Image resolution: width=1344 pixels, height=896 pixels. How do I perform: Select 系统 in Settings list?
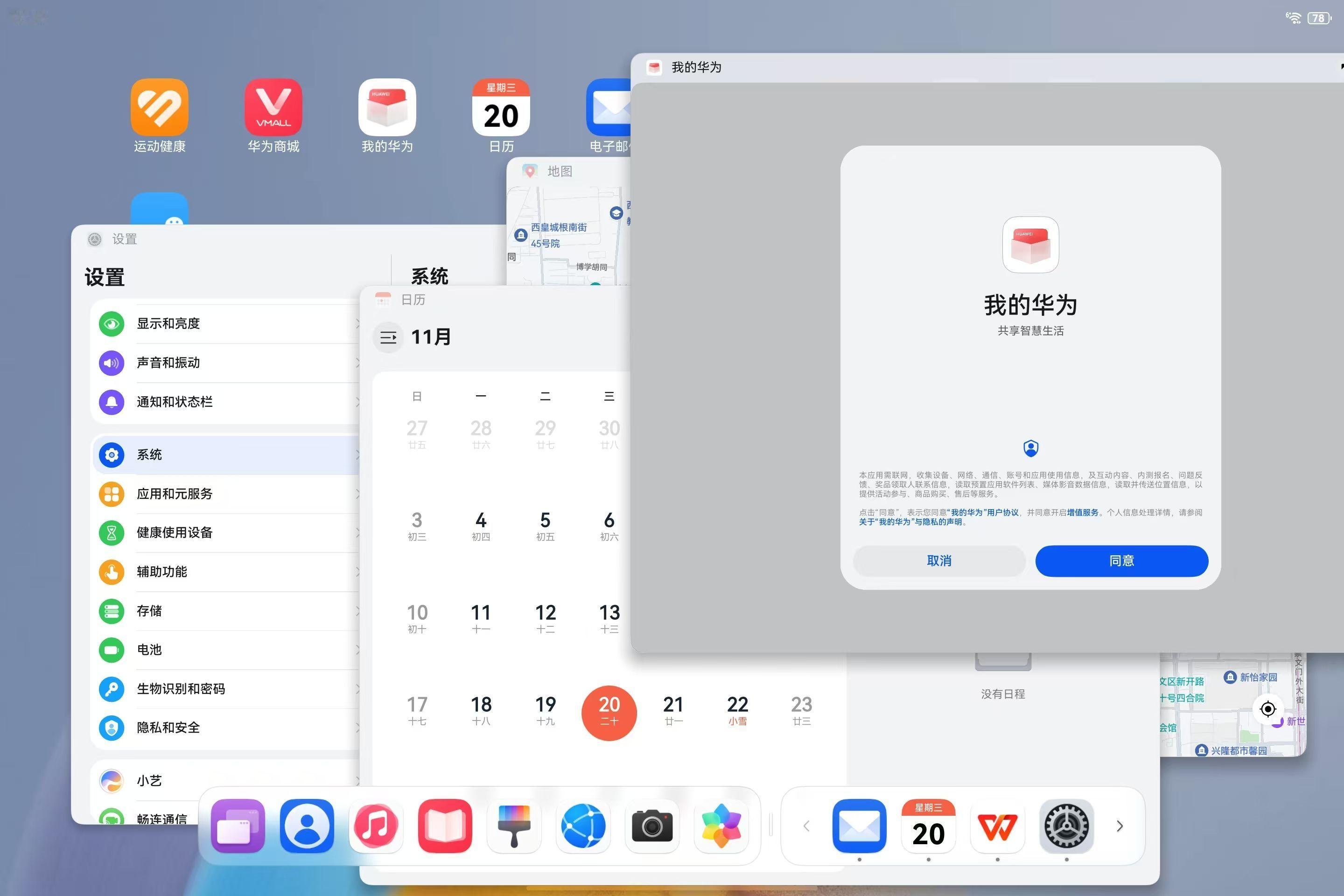(x=226, y=455)
